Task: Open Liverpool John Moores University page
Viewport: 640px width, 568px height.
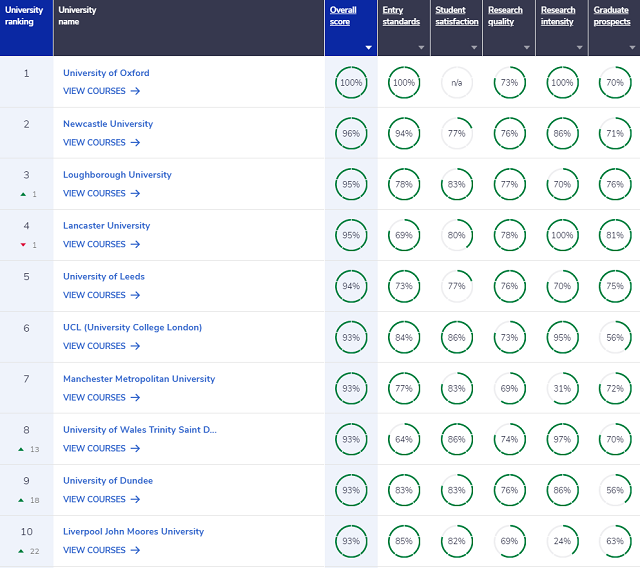Action: 133,532
